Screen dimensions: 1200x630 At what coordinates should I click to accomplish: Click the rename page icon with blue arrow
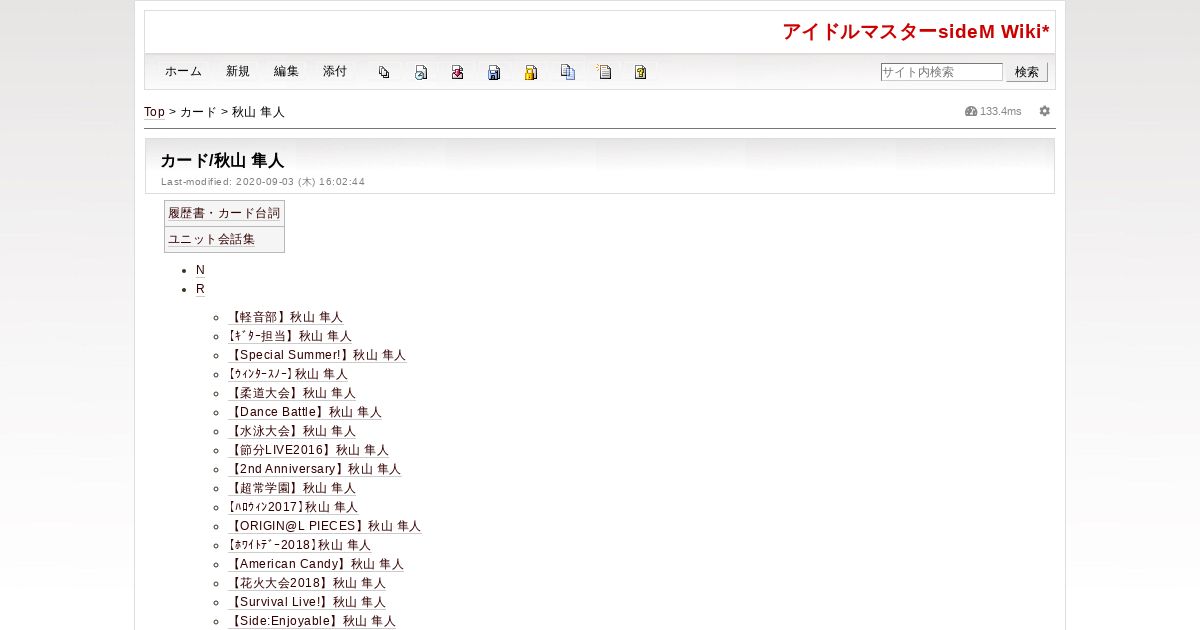coord(421,72)
